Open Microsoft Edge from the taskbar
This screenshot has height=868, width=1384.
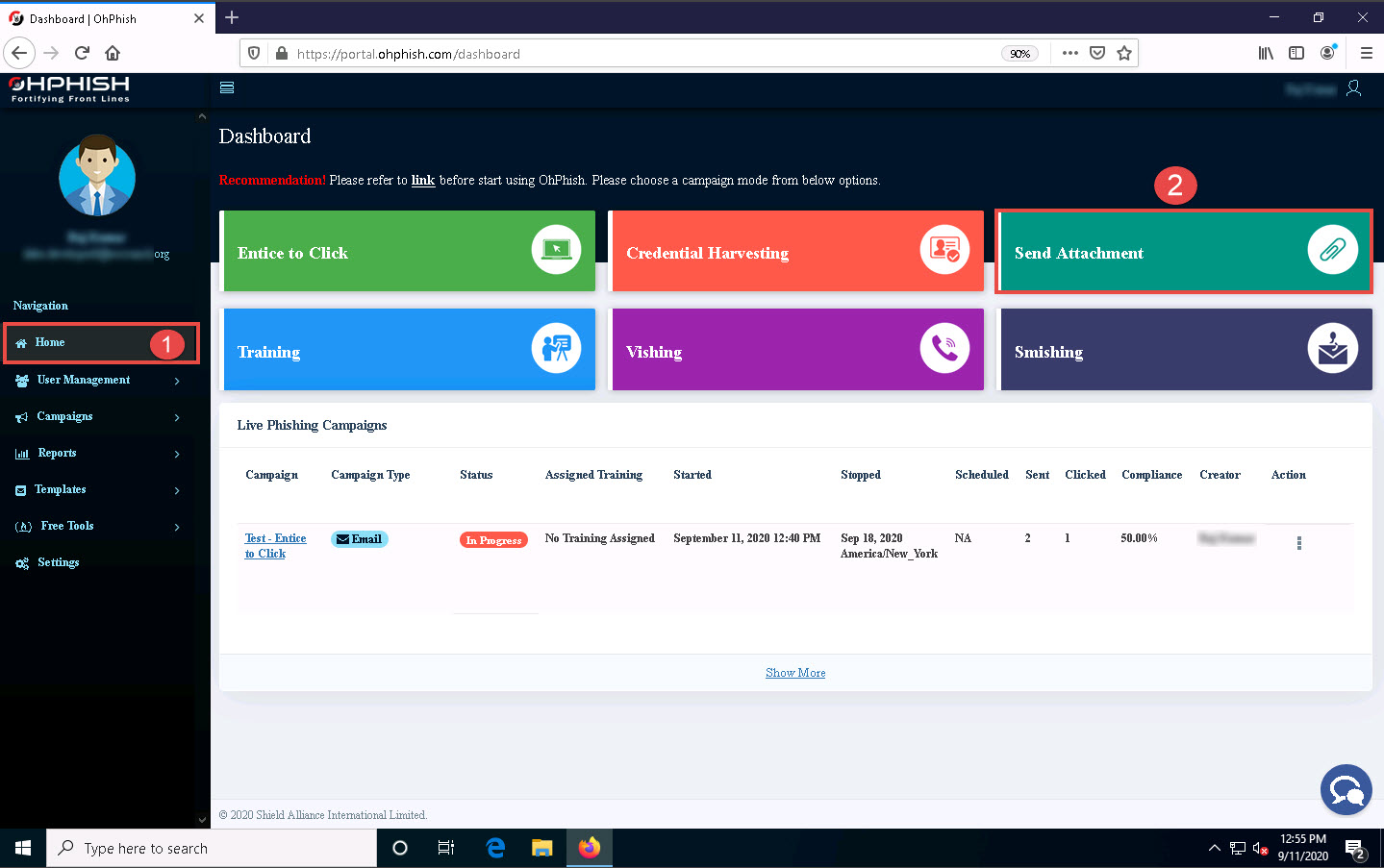pos(495,848)
